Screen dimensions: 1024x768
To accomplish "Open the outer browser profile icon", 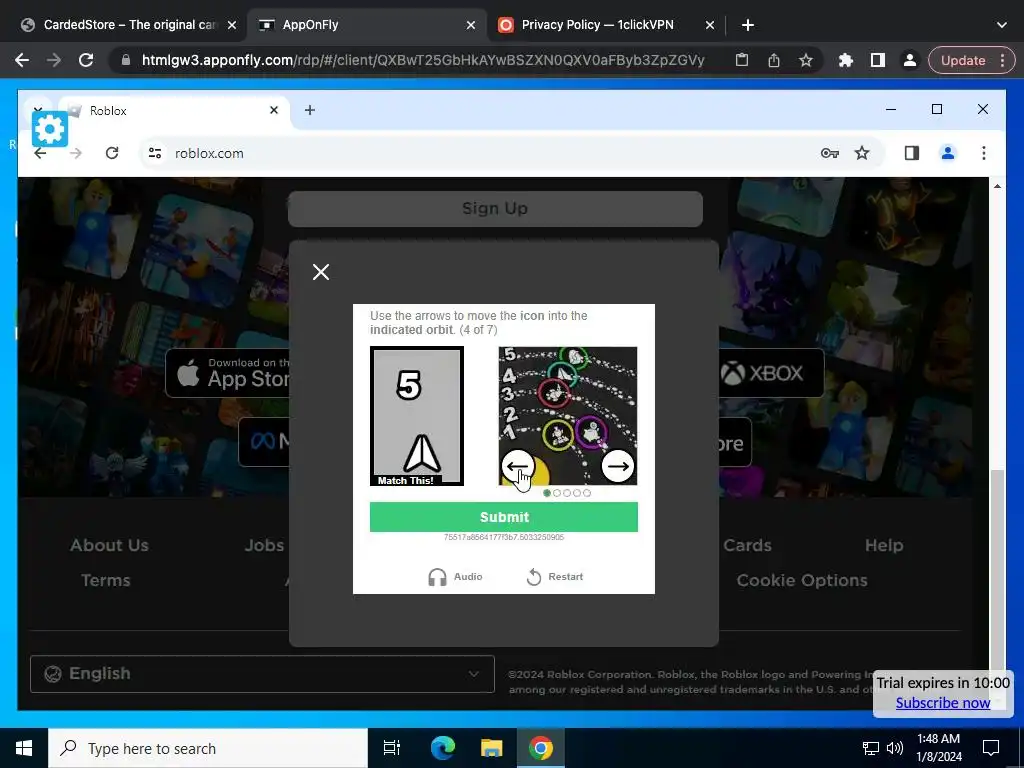I will (x=909, y=60).
